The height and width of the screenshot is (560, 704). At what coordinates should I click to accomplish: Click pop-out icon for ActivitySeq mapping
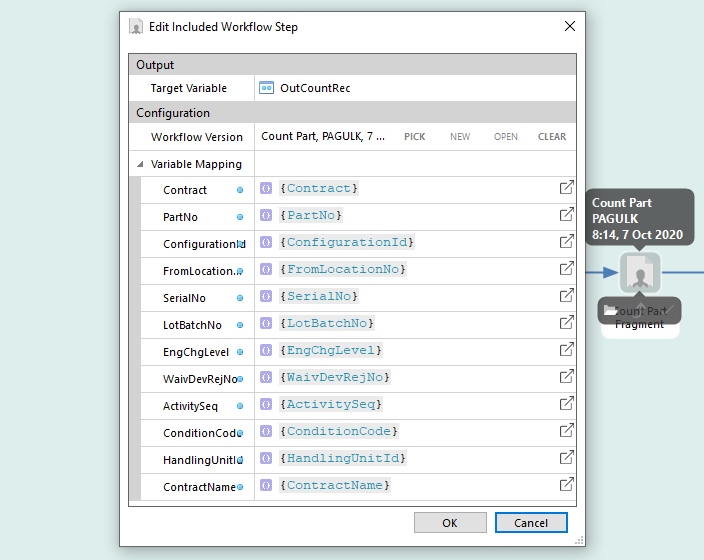[x=566, y=404]
